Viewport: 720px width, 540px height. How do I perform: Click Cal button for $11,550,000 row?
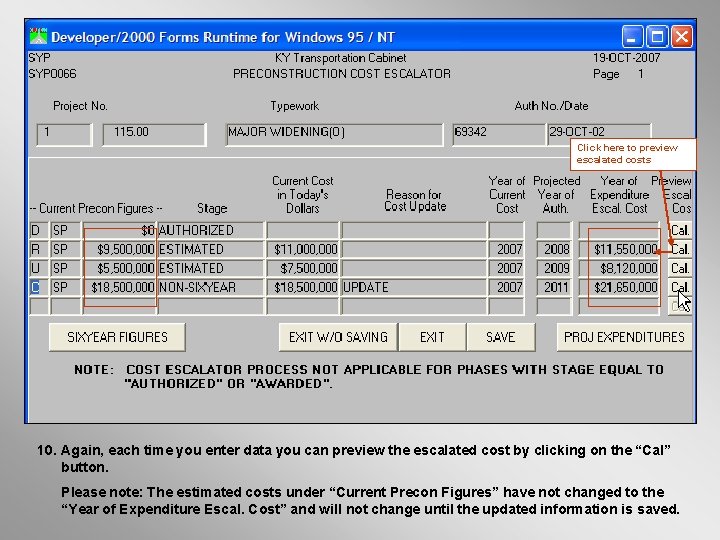[x=680, y=249]
